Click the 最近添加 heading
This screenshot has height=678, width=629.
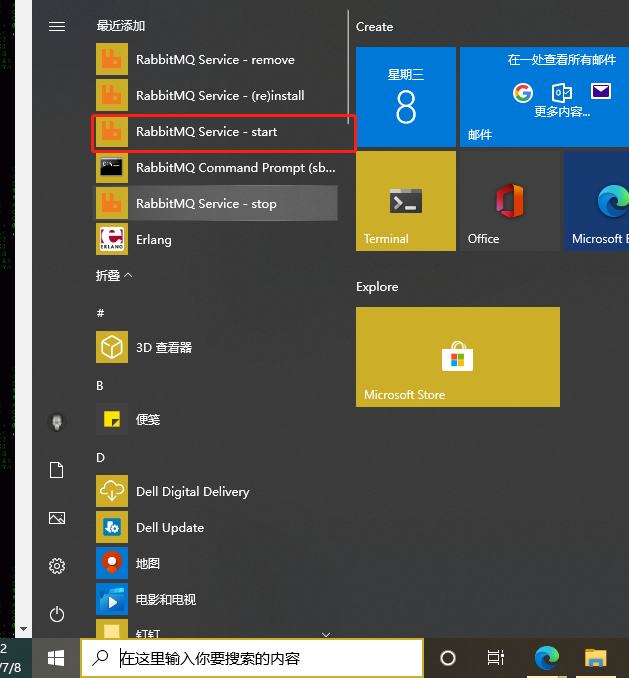pos(121,26)
